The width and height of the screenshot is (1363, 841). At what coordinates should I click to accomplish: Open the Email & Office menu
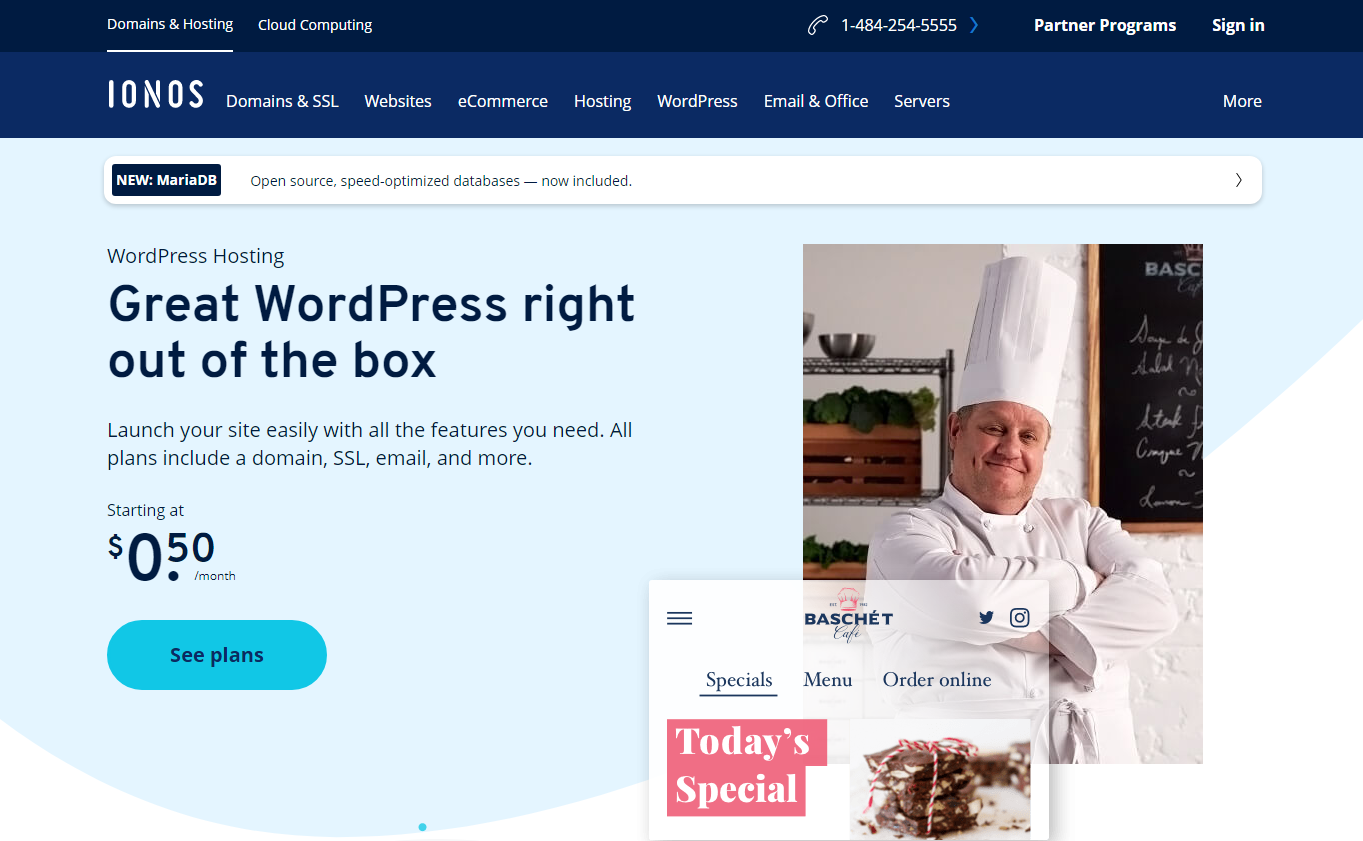pyautogui.click(x=816, y=101)
